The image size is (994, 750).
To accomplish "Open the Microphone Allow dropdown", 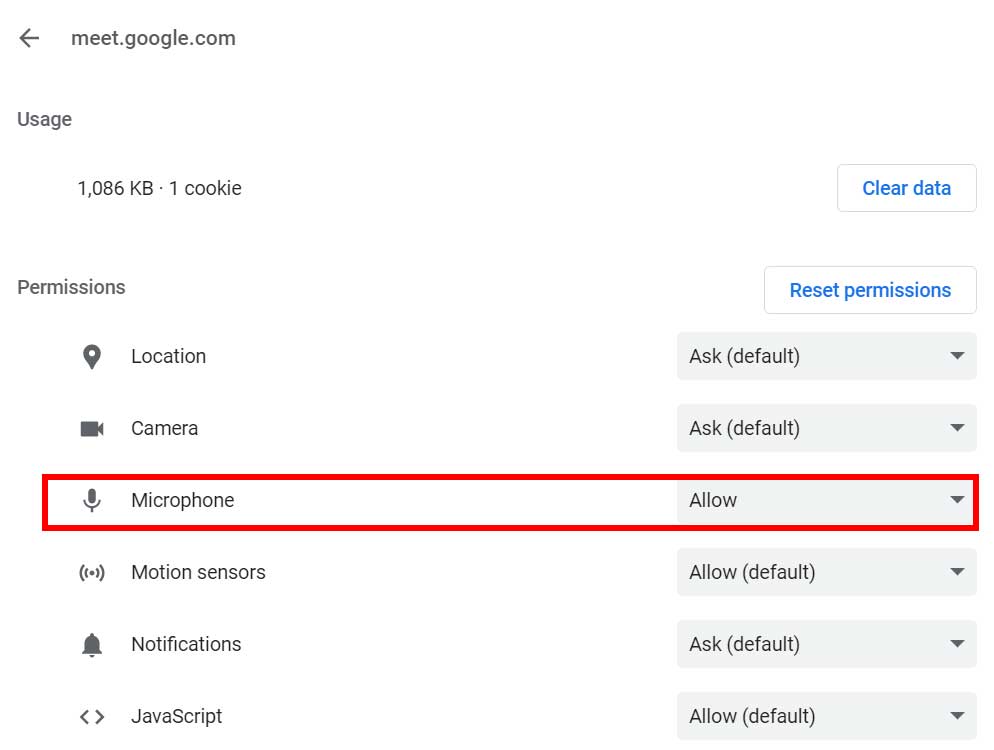I will pyautogui.click(x=825, y=501).
